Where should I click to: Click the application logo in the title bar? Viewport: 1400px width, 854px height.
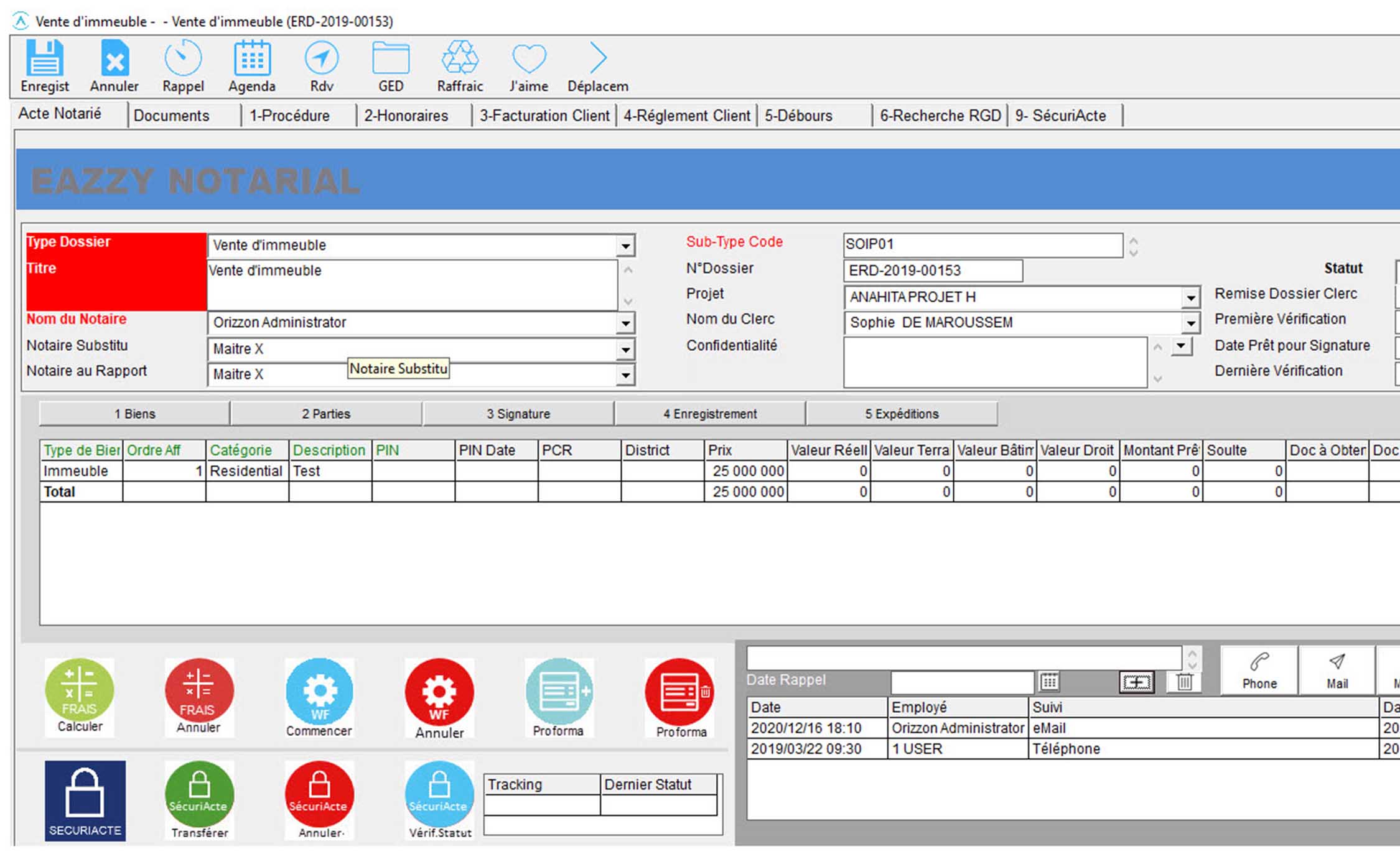coord(21,21)
